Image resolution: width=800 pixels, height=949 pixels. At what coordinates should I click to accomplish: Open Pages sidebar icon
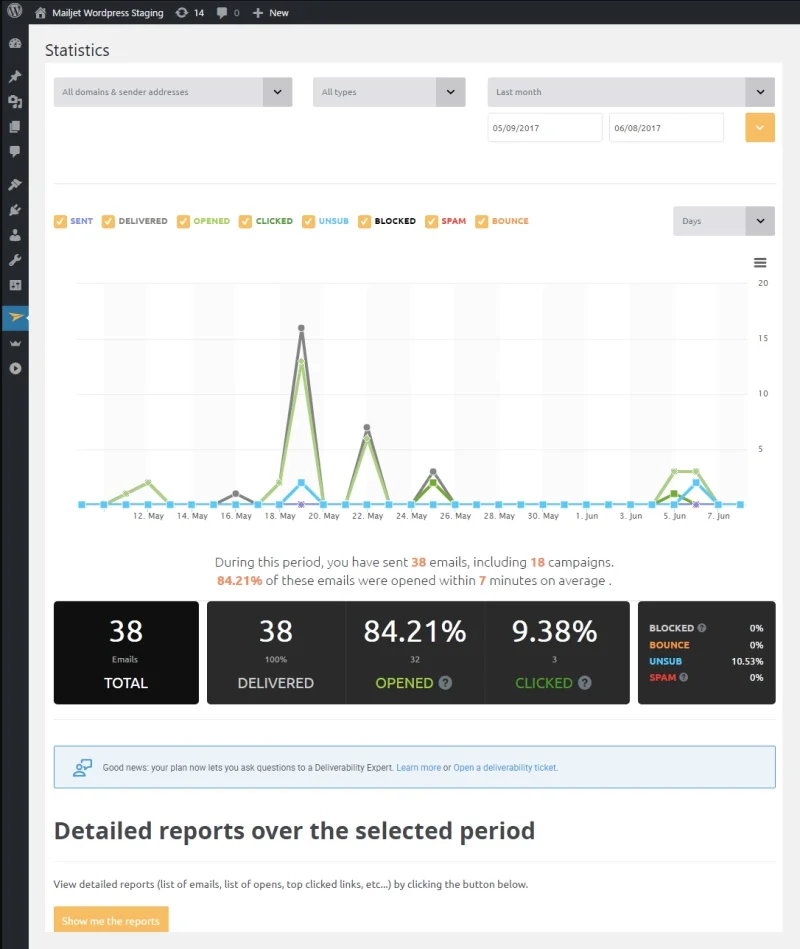15,126
